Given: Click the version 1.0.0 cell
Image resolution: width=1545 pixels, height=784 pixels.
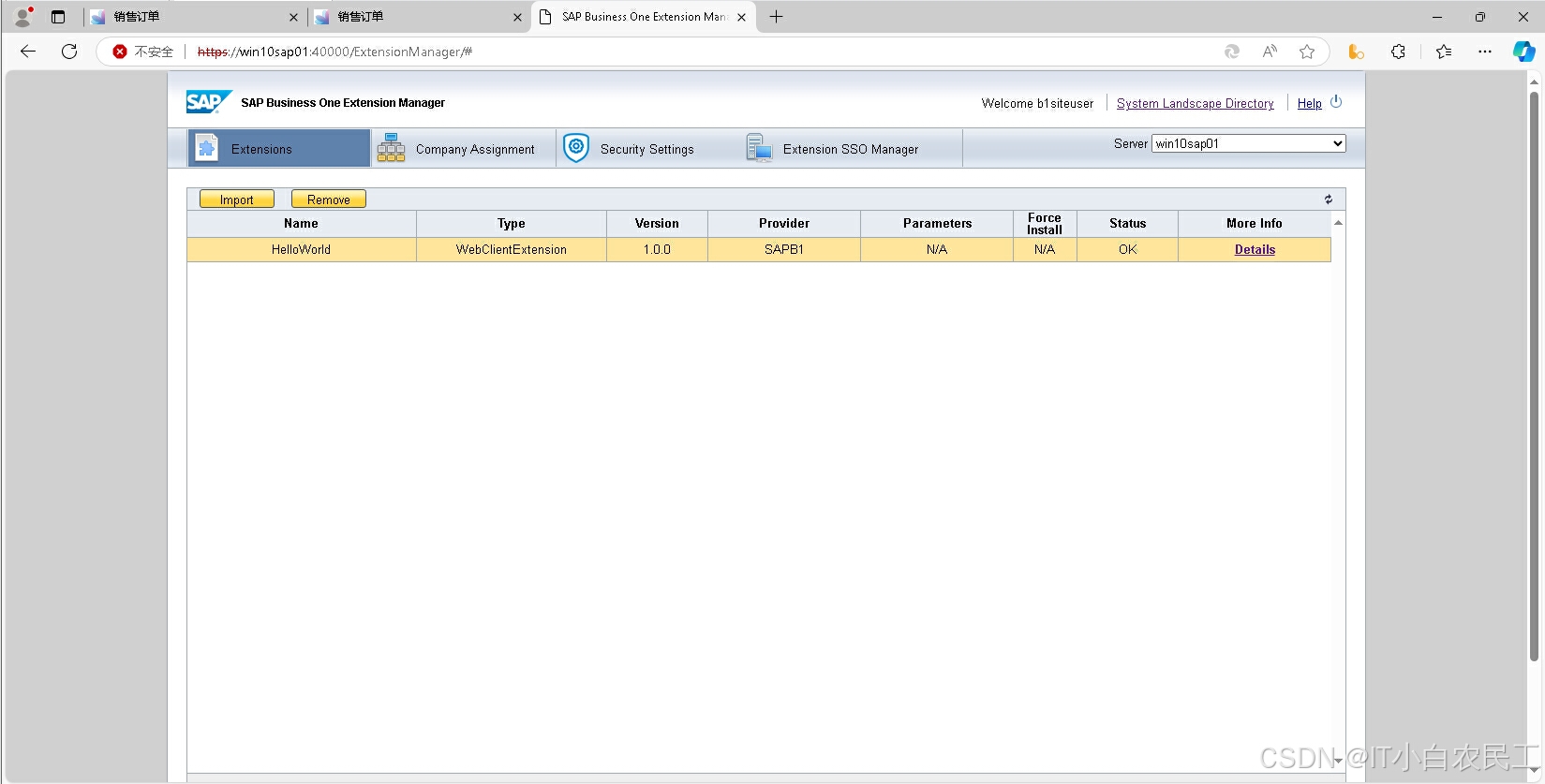Looking at the screenshot, I should pyautogui.click(x=657, y=249).
